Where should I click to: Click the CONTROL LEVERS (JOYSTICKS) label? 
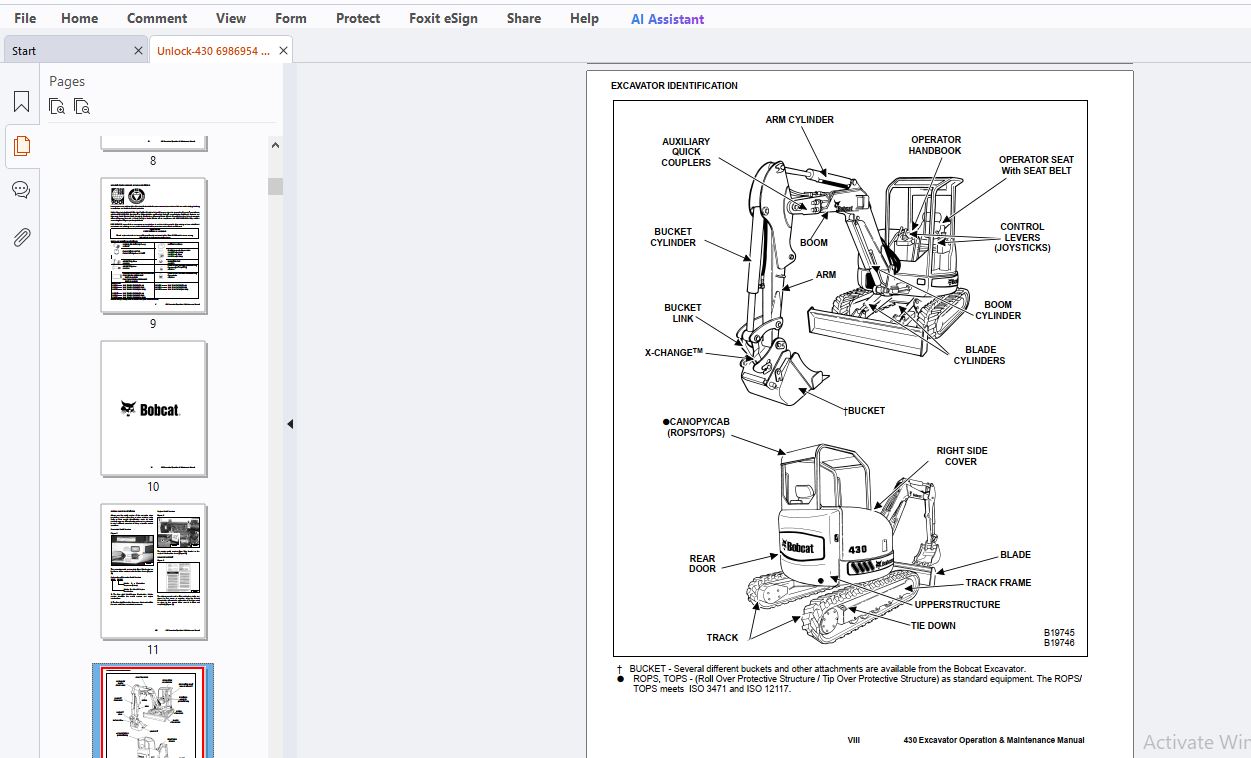pos(1022,238)
